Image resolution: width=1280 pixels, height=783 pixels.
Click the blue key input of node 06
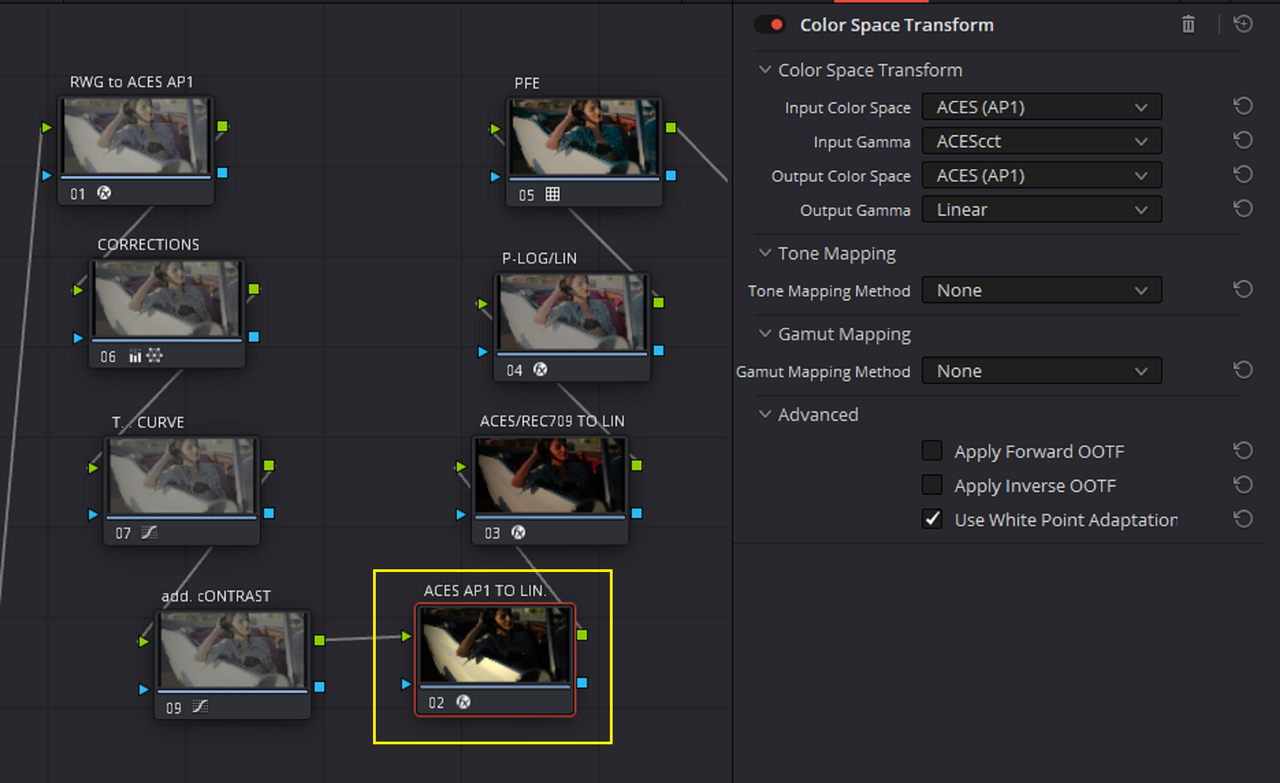pos(78,338)
